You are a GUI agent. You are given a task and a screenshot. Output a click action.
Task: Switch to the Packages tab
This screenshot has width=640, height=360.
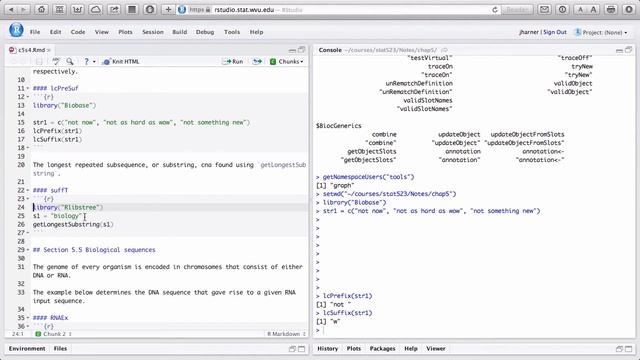pos(382,349)
